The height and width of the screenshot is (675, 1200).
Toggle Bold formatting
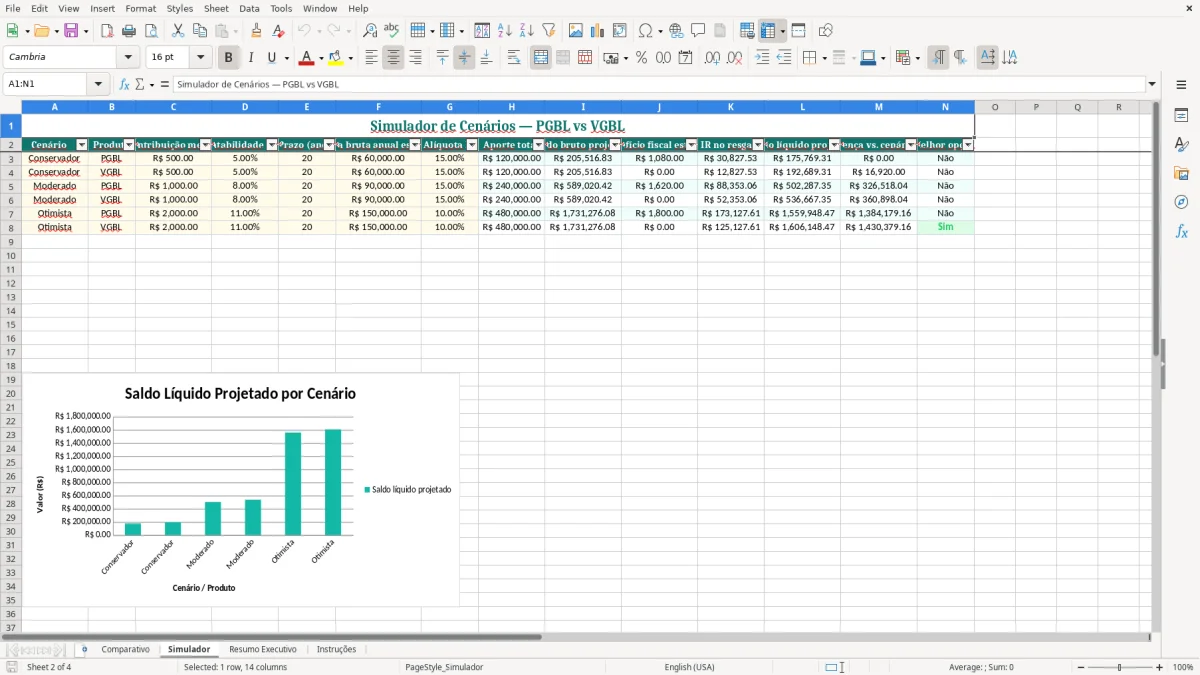tap(229, 58)
